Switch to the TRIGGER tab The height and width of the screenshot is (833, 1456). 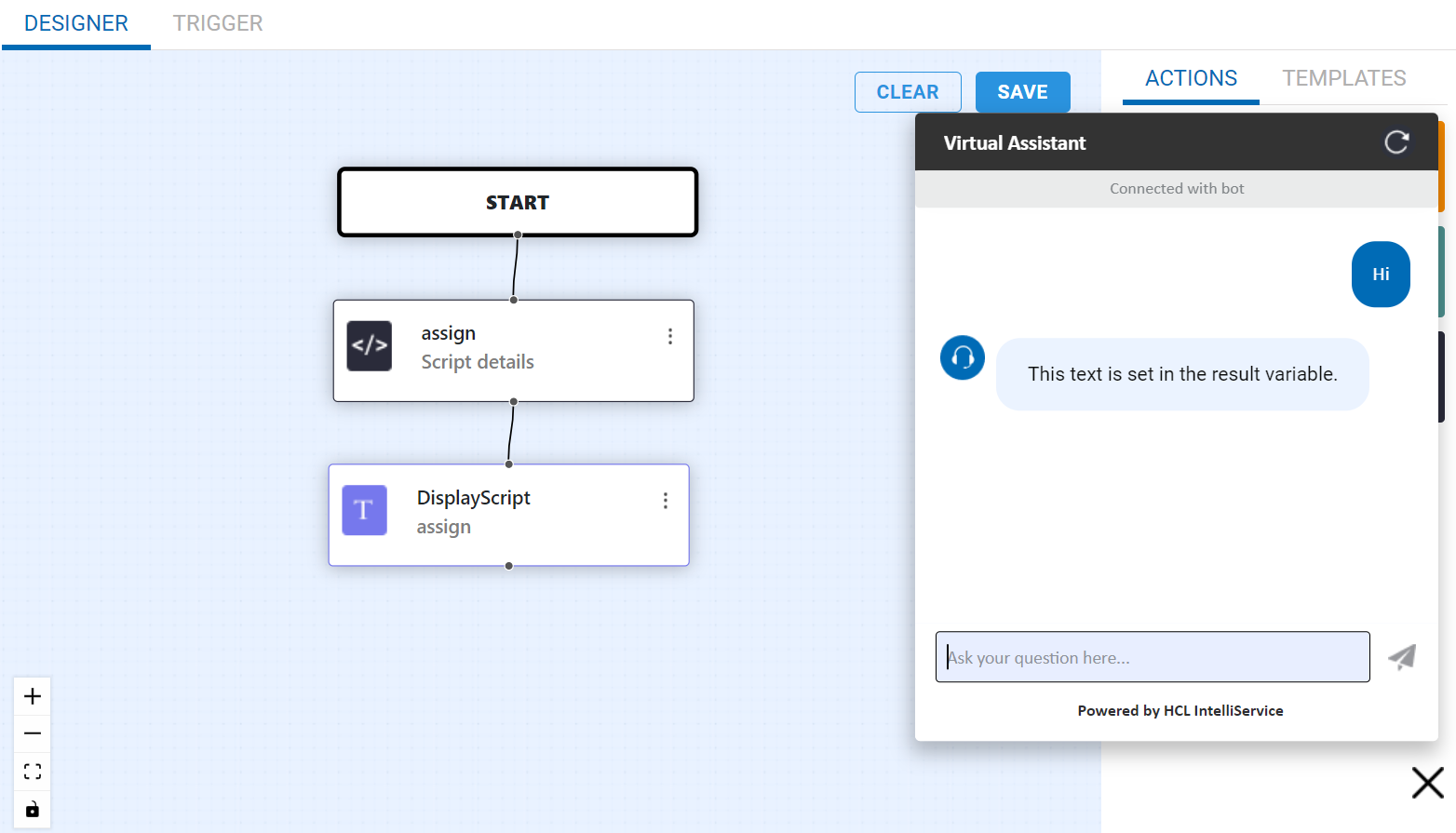click(x=218, y=23)
